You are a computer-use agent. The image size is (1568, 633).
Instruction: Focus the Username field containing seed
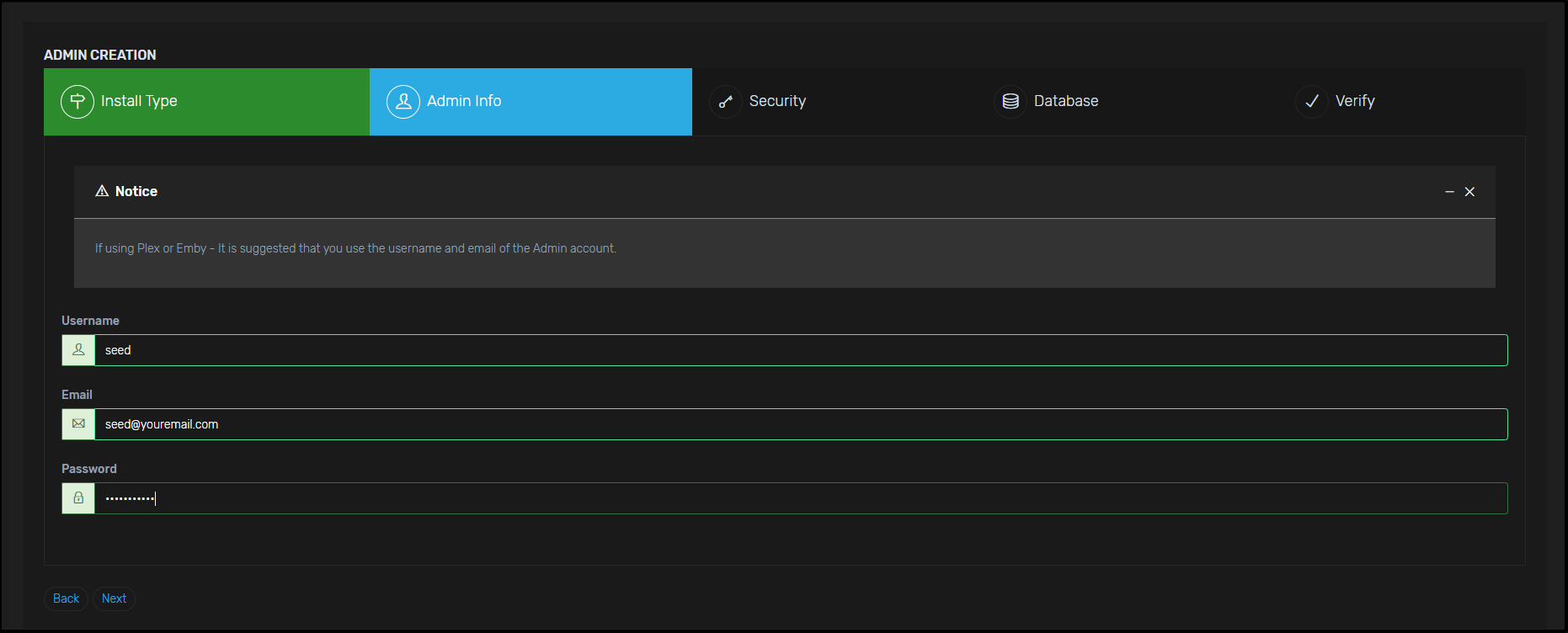click(800, 350)
